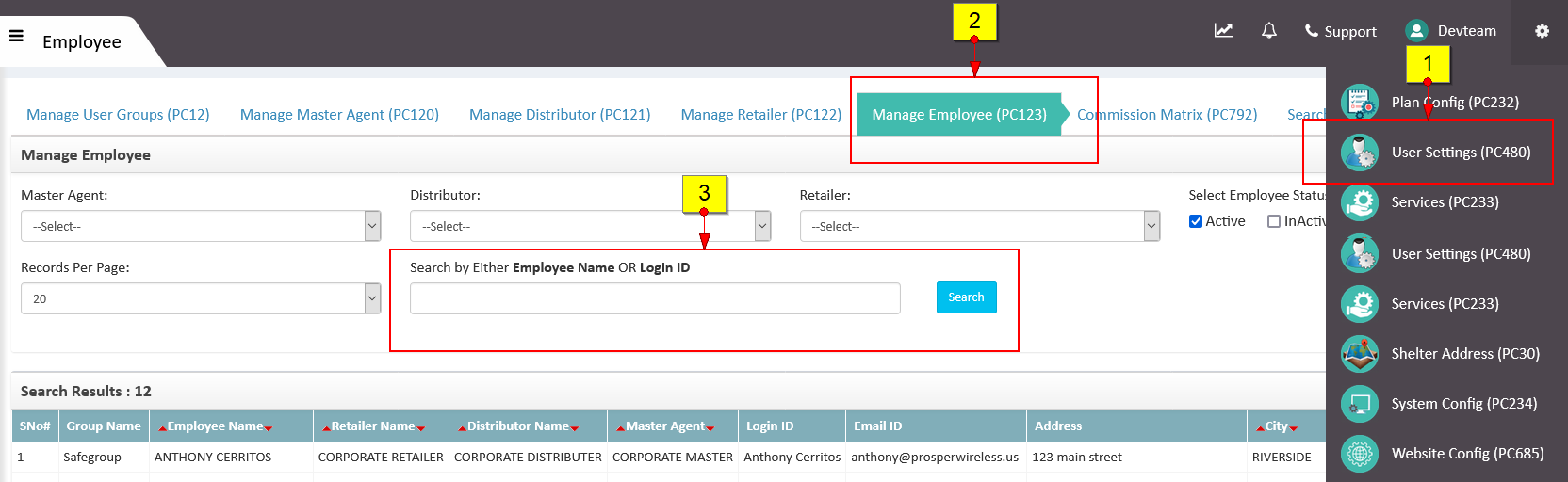Check the InActive employee status box
Viewport: 1568px width, 482px height.
click(1274, 221)
